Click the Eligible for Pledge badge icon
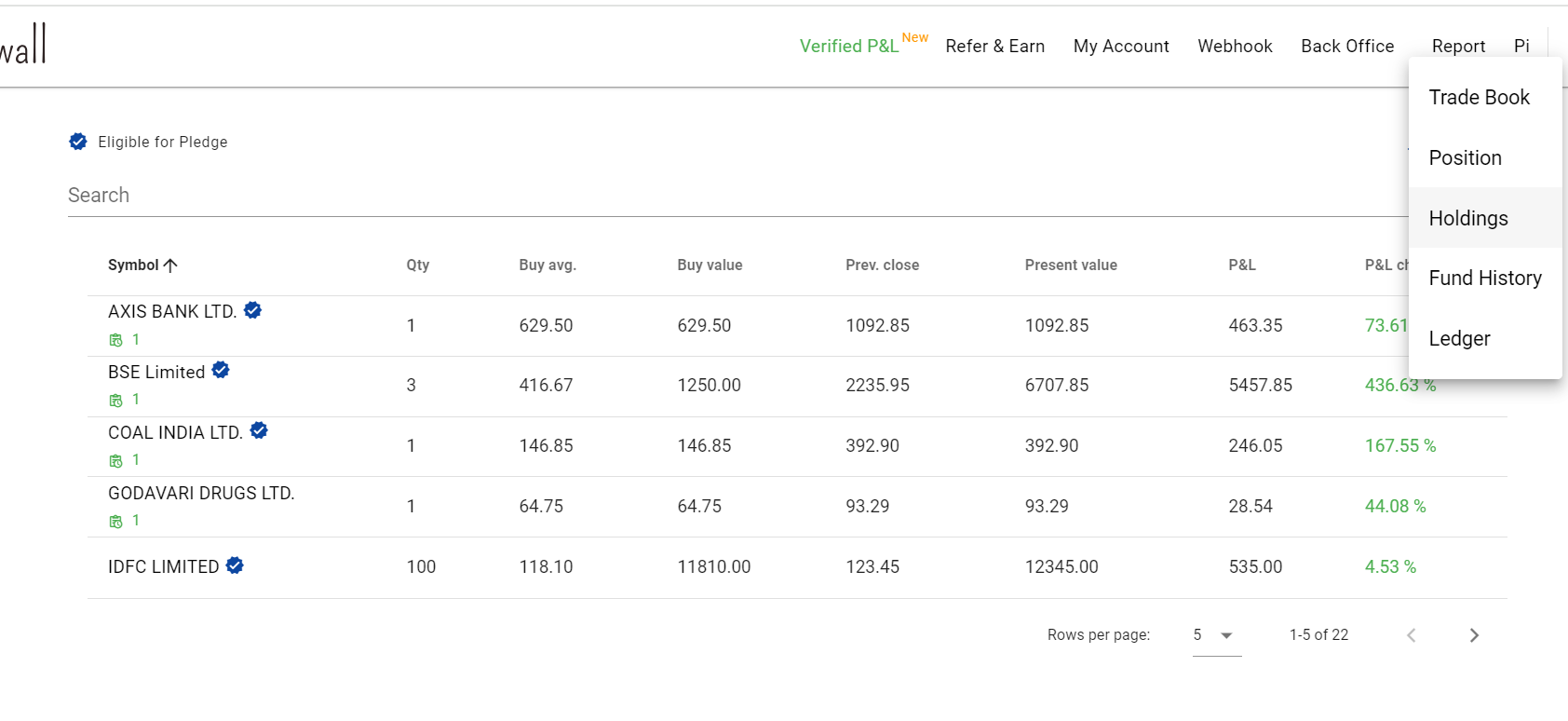 (x=78, y=142)
